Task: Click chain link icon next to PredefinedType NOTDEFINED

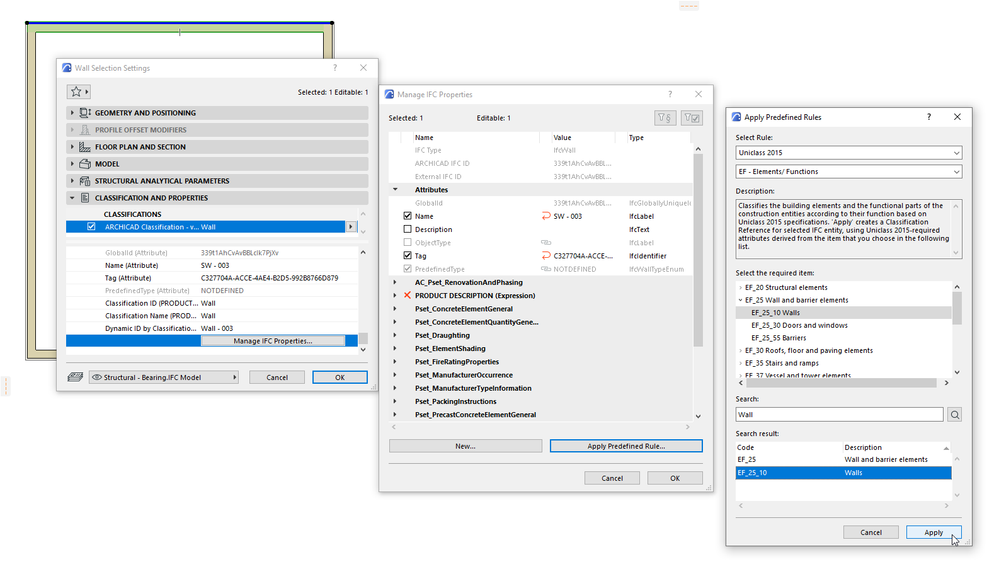Action: click(x=546, y=269)
